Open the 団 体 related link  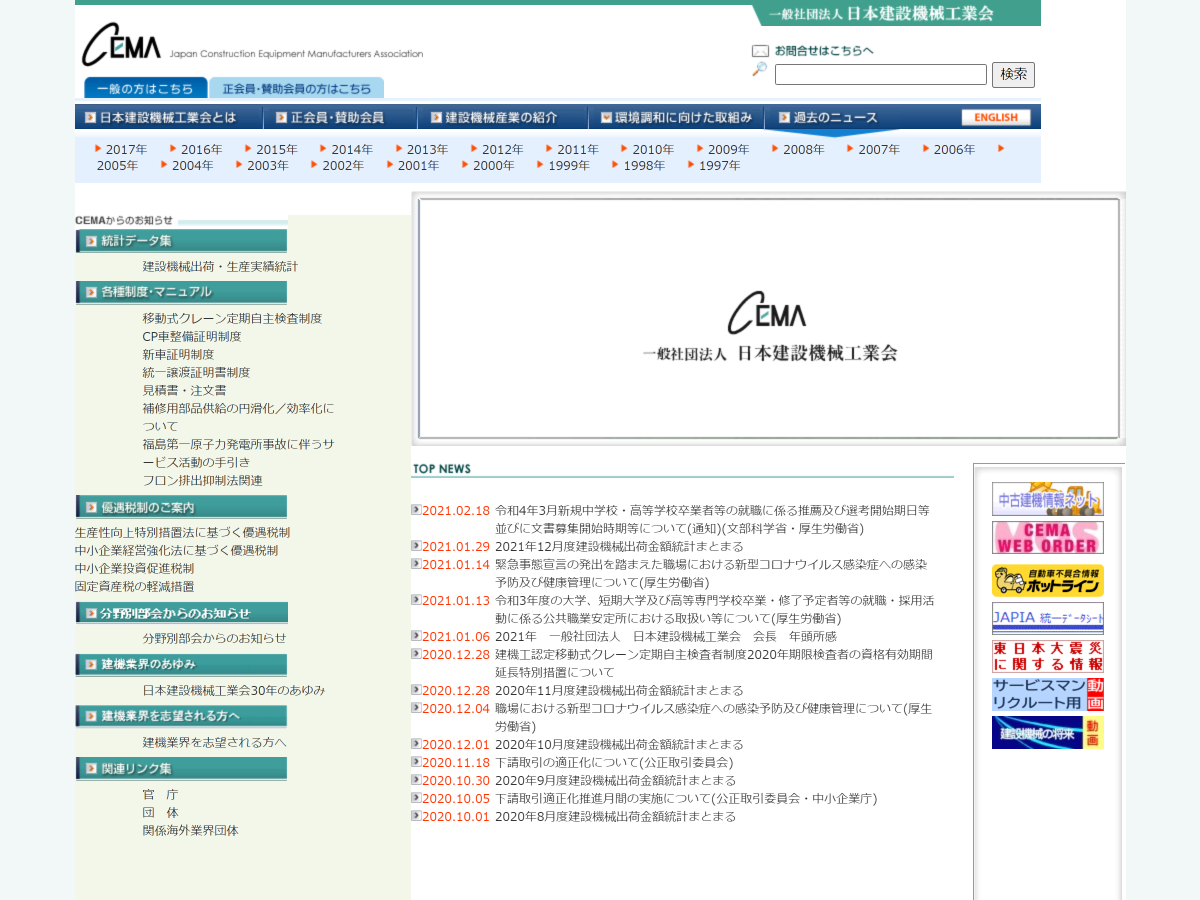click(160, 812)
